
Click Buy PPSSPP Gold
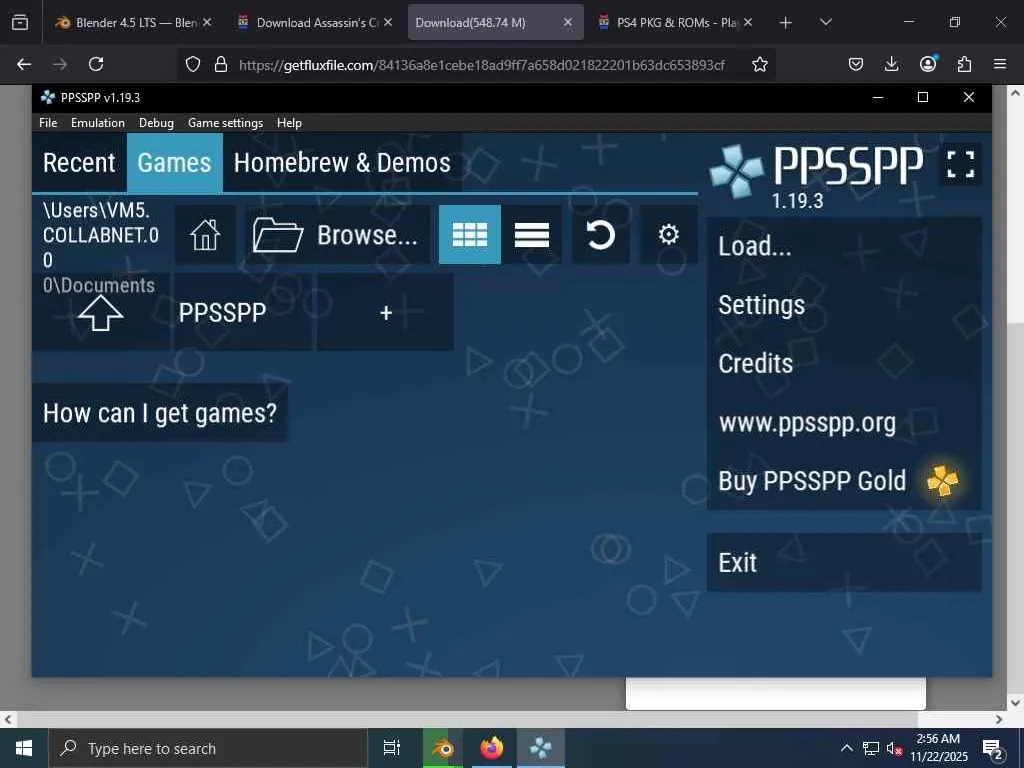[844, 481]
